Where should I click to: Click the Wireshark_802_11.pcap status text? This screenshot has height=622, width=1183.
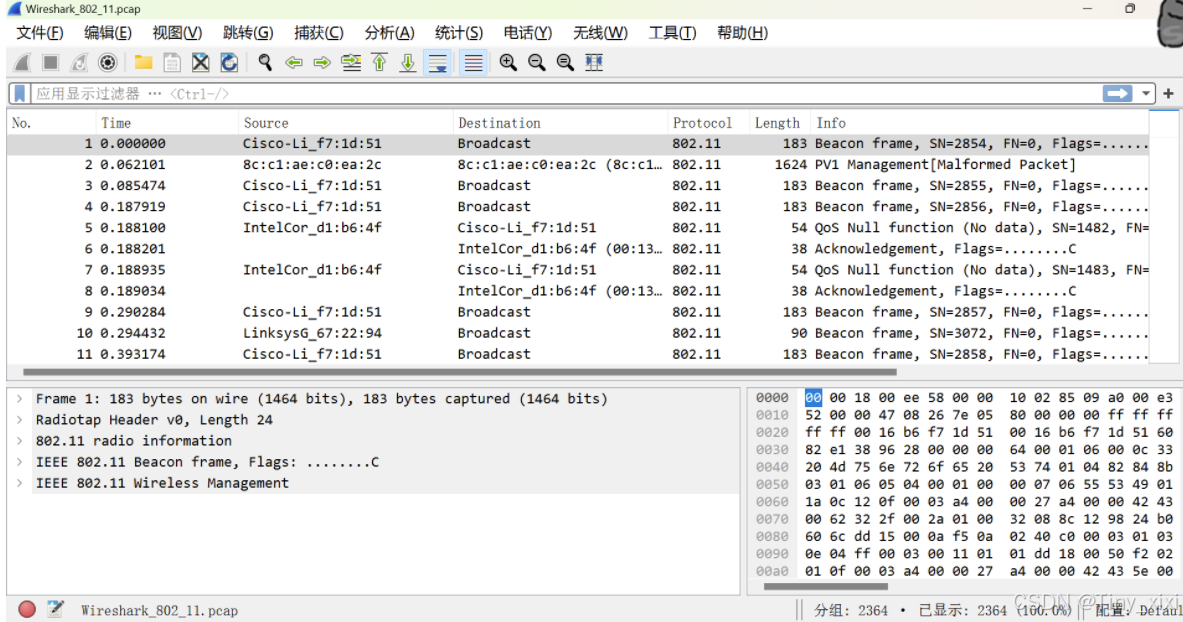coord(159,611)
